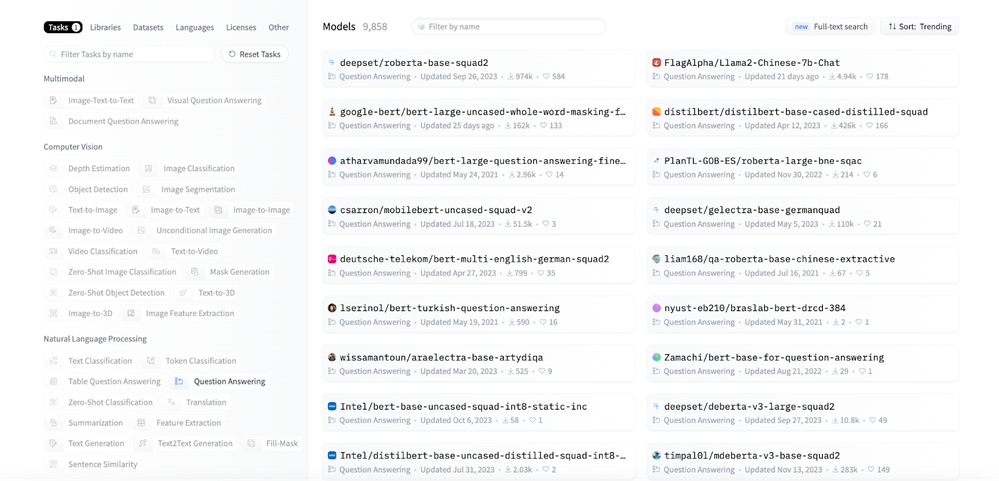Click the Summarization task icon
The height and width of the screenshot is (481, 999).
coord(54,423)
